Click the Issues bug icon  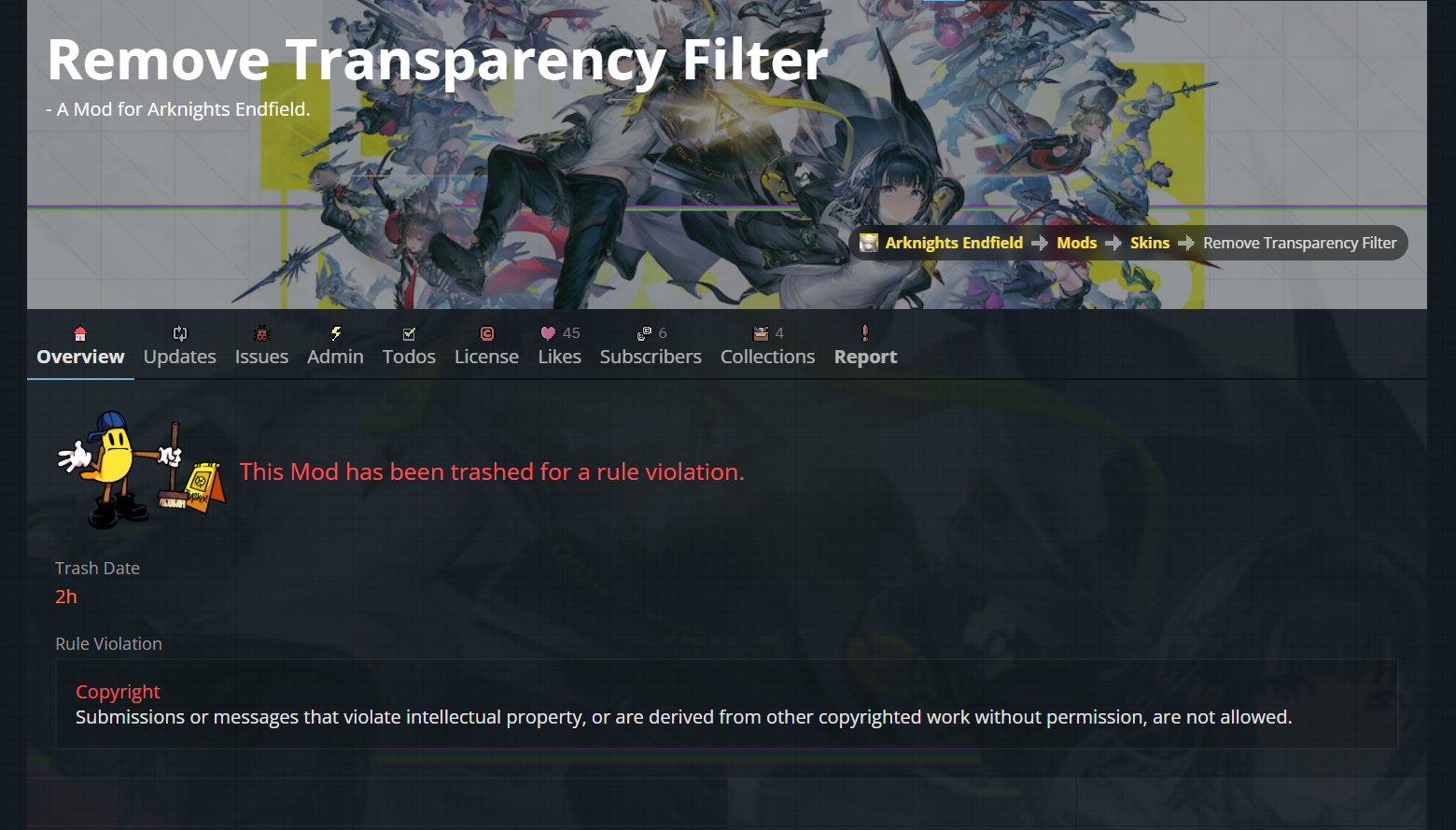[262, 333]
